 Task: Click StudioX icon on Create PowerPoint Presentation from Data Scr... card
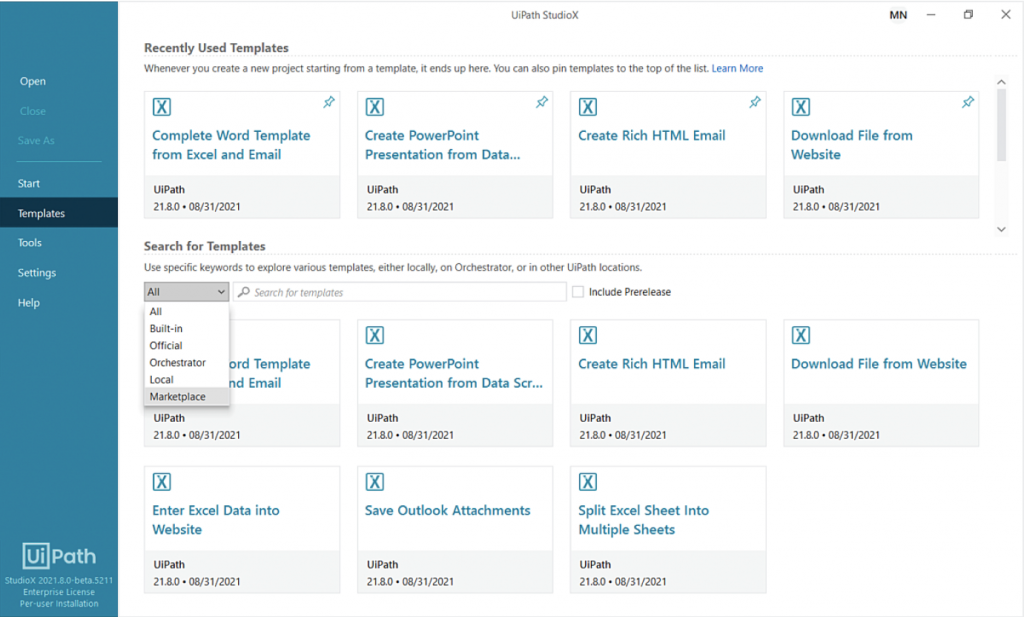(x=375, y=336)
